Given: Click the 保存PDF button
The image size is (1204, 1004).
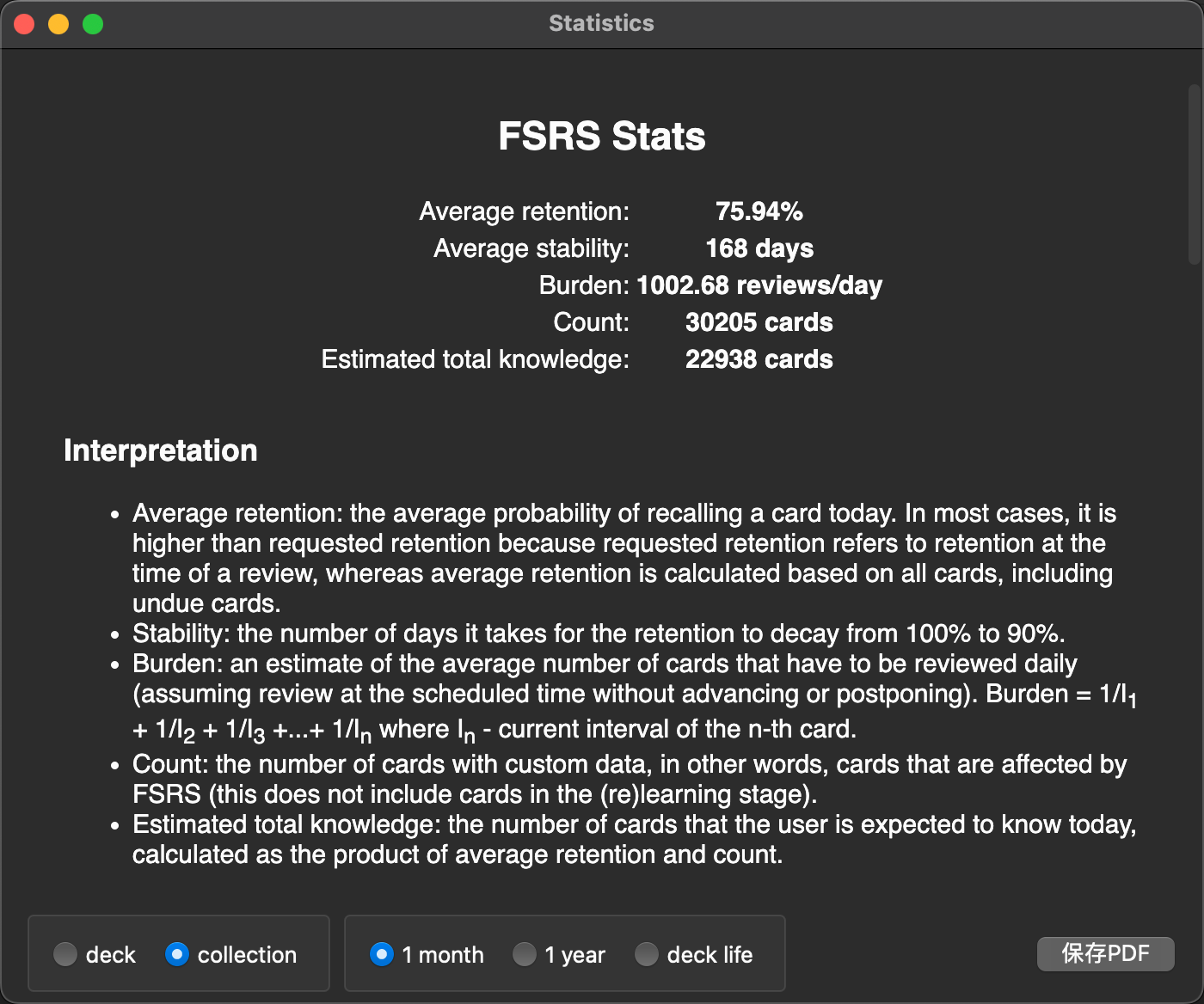Looking at the screenshot, I should point(1106,954).
